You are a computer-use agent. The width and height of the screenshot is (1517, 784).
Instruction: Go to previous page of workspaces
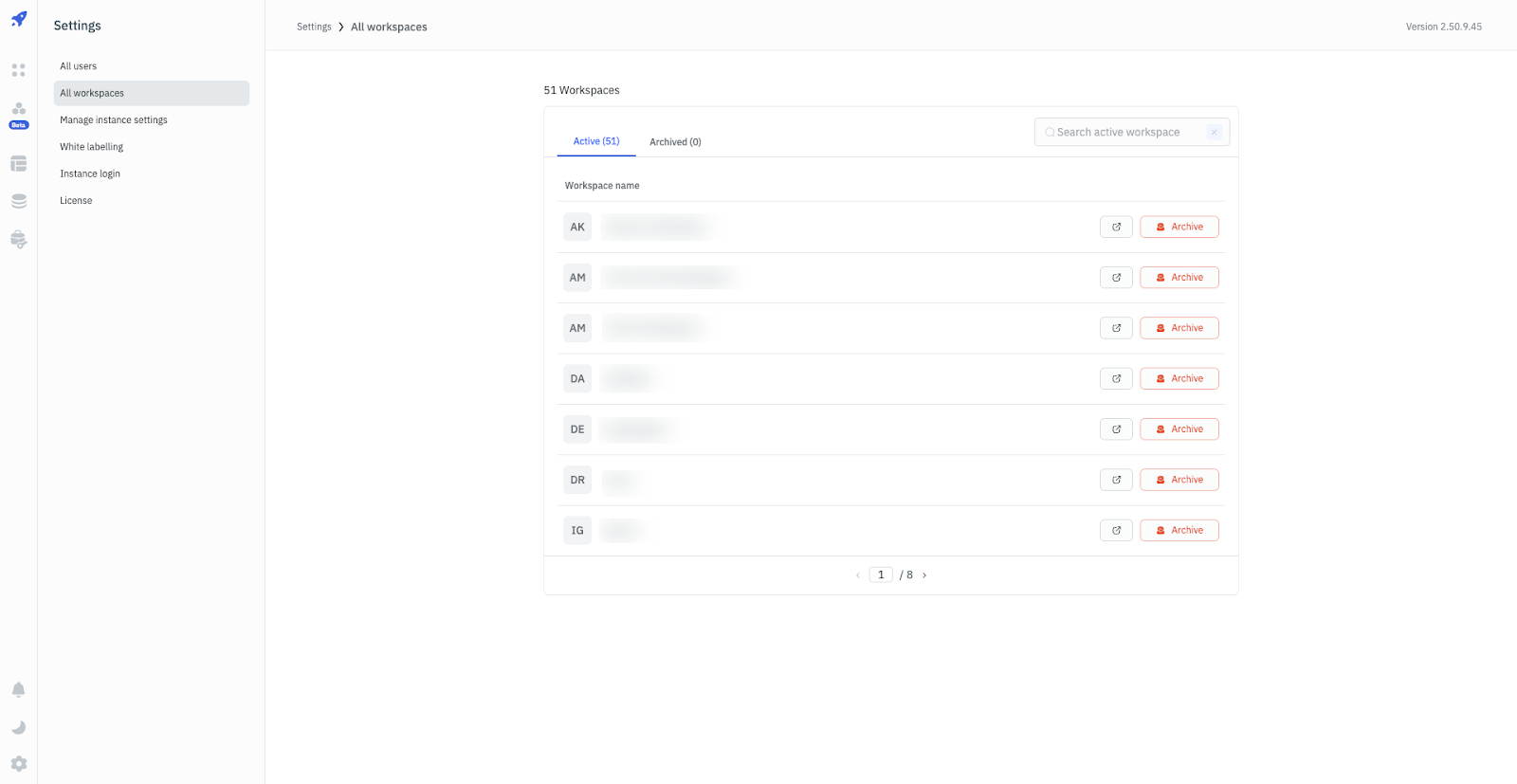pos(858,575)
